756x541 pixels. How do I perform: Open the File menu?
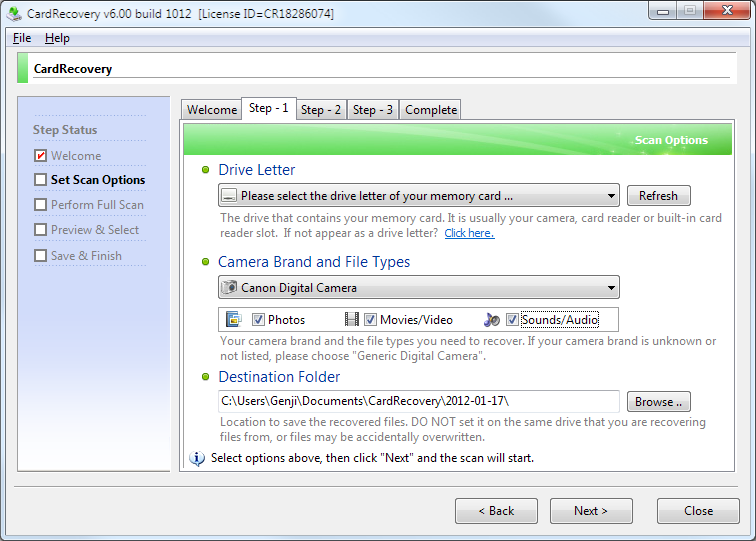(22, 38)
